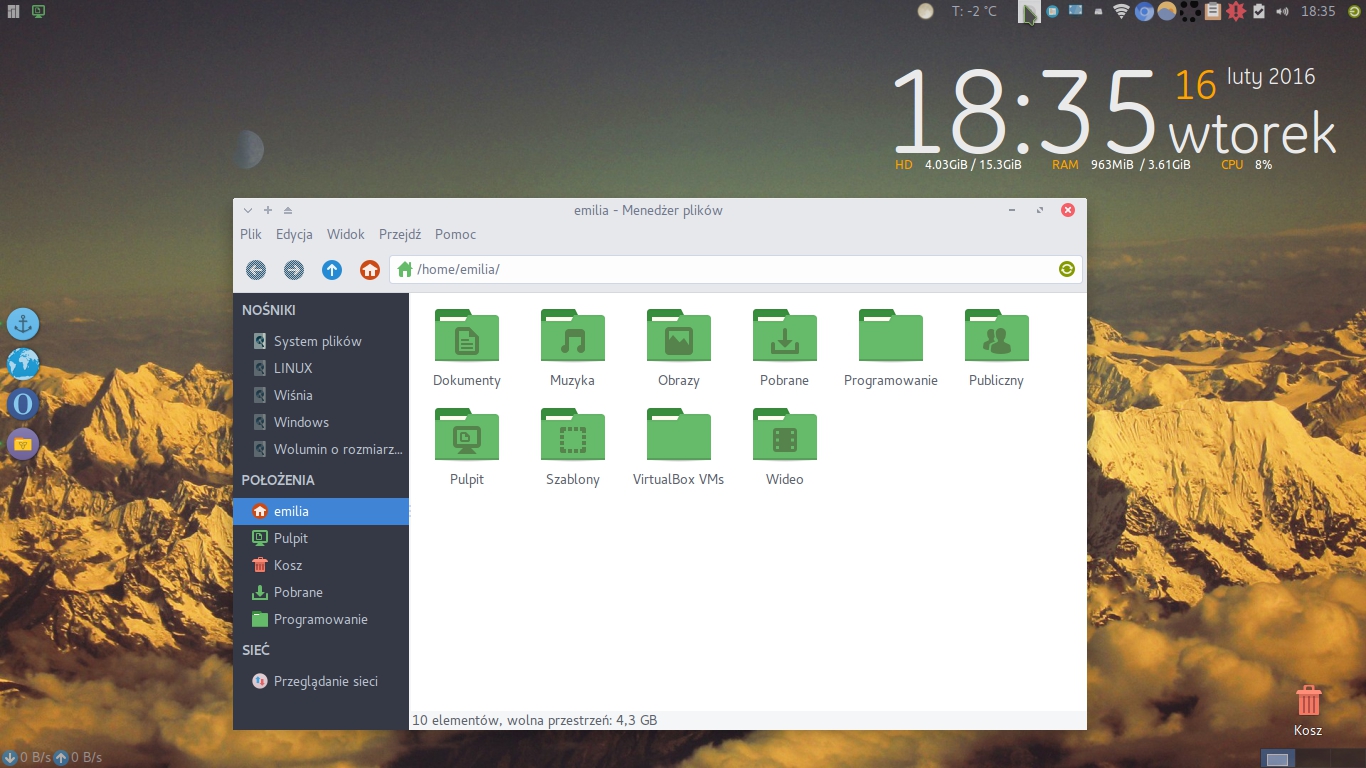Reload the folder with green refresh icon
The width and height of the screenshot is (1366, 768).
click(1067, 269)
